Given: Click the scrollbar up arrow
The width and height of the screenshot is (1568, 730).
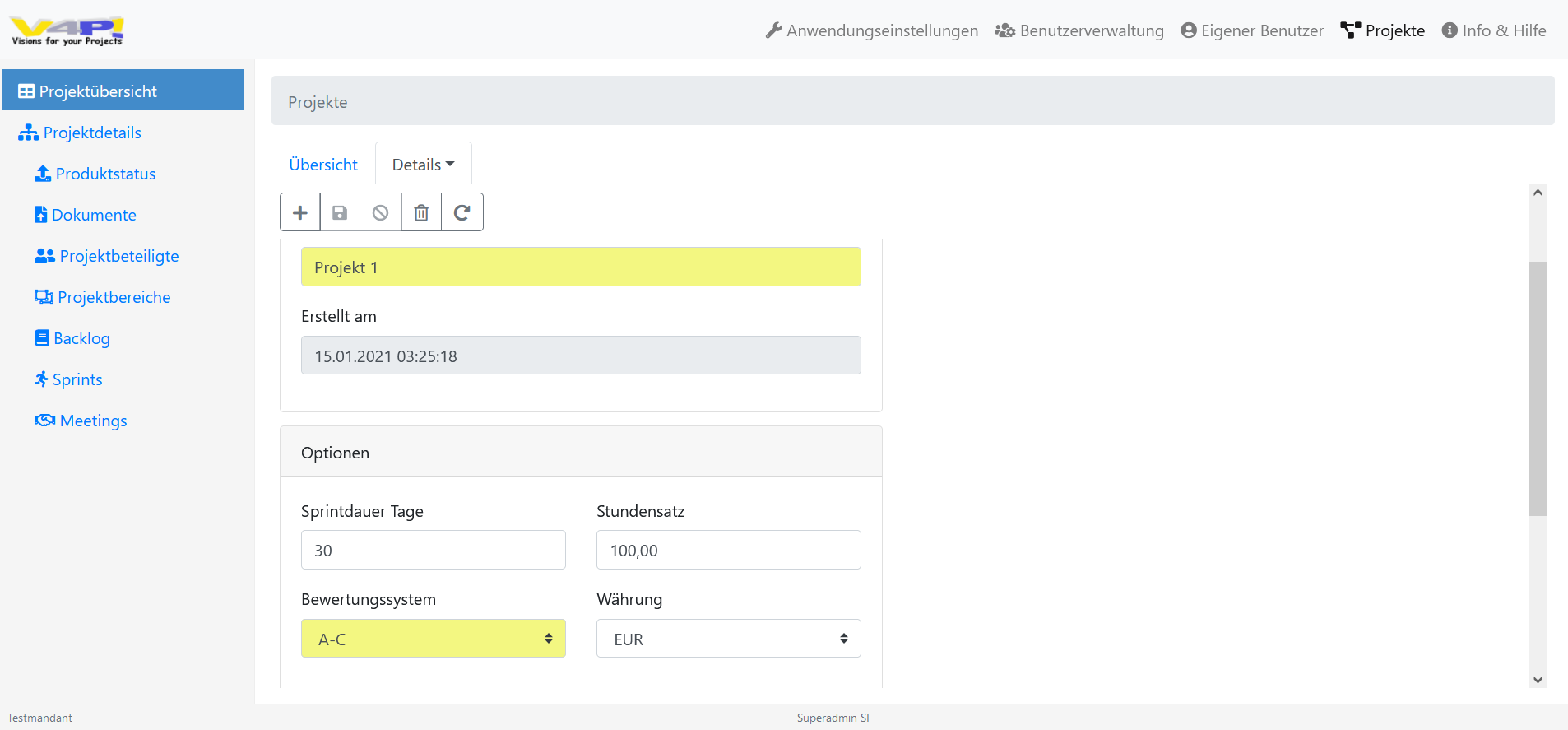Looking at the screenshot, I should (x=1538, y=193).
